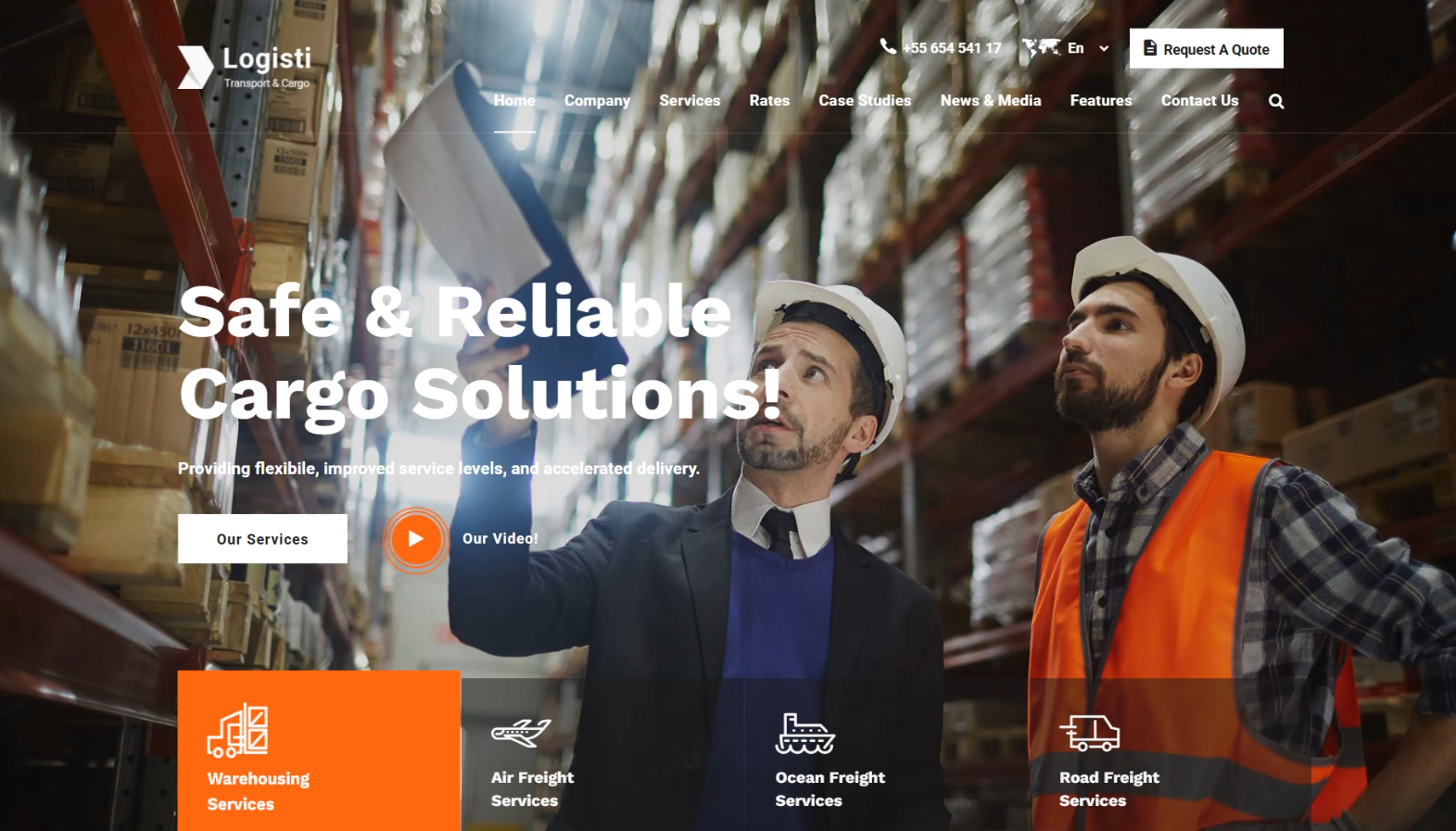This screenshot has height=831, width=1456.
Task: Click the world map language icon
Action: 1041,47
